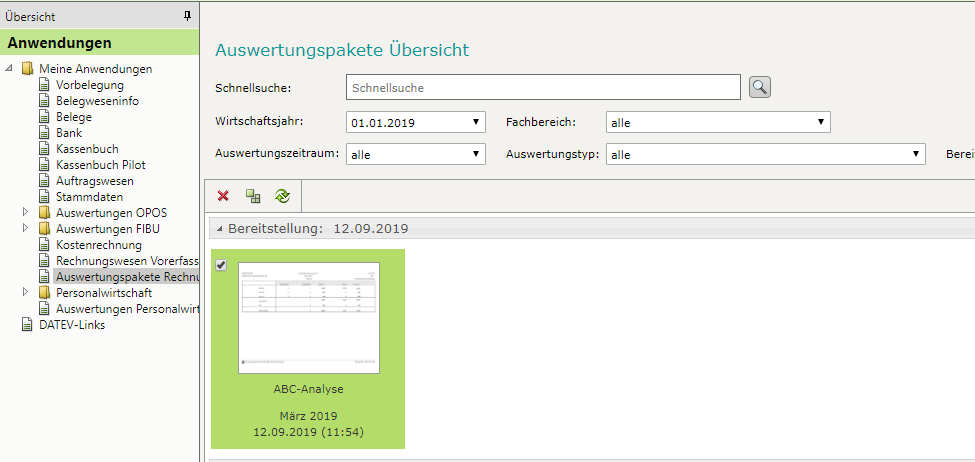Collapse the Bereitstellung 12.09.2019 group
This screenshot has height=462, width=975.
point(220,229)
